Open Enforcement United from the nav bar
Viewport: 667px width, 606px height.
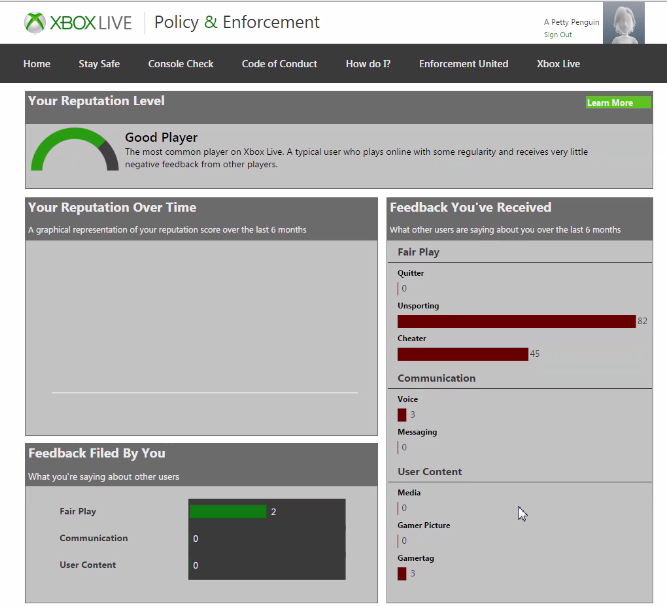pos(464,64)
